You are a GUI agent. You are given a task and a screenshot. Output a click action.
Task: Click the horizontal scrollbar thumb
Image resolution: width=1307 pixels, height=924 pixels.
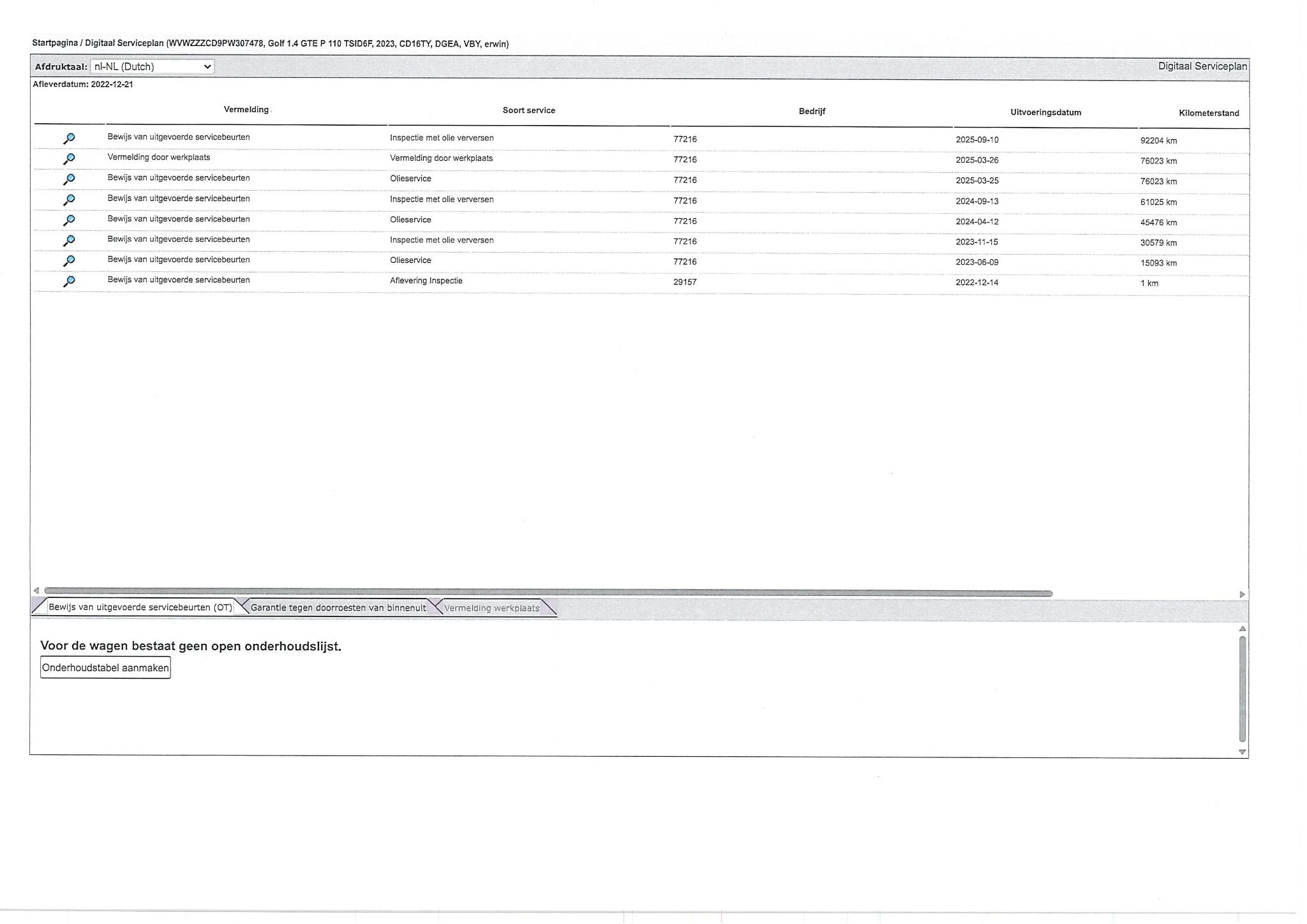click(x=548, y=593)
